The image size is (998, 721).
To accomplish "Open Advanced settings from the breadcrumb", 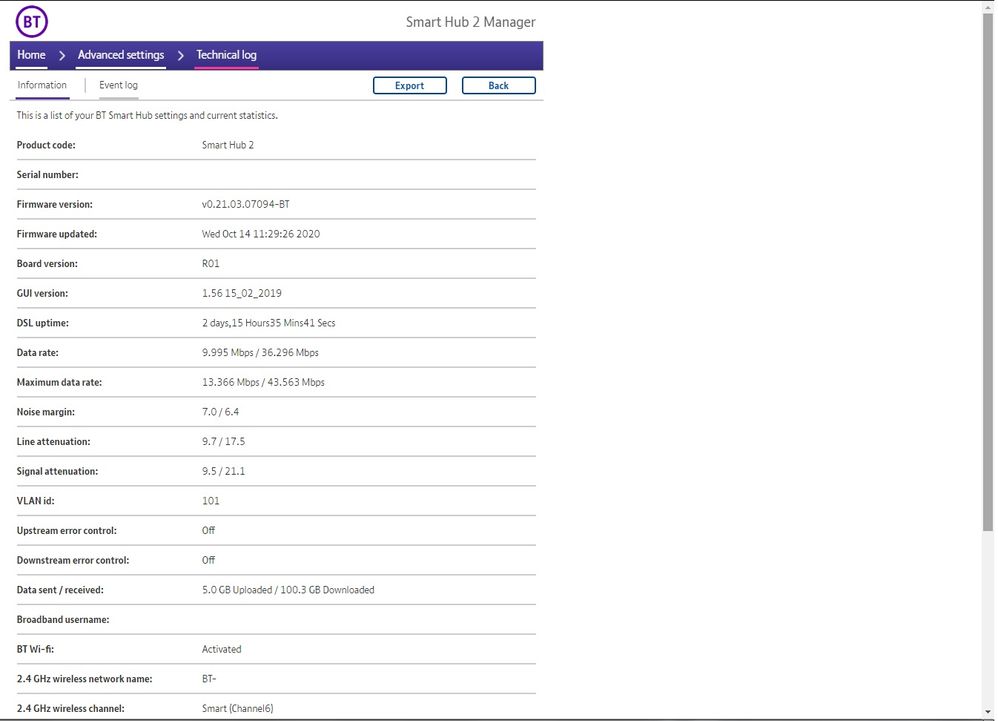I will (121, 55).
